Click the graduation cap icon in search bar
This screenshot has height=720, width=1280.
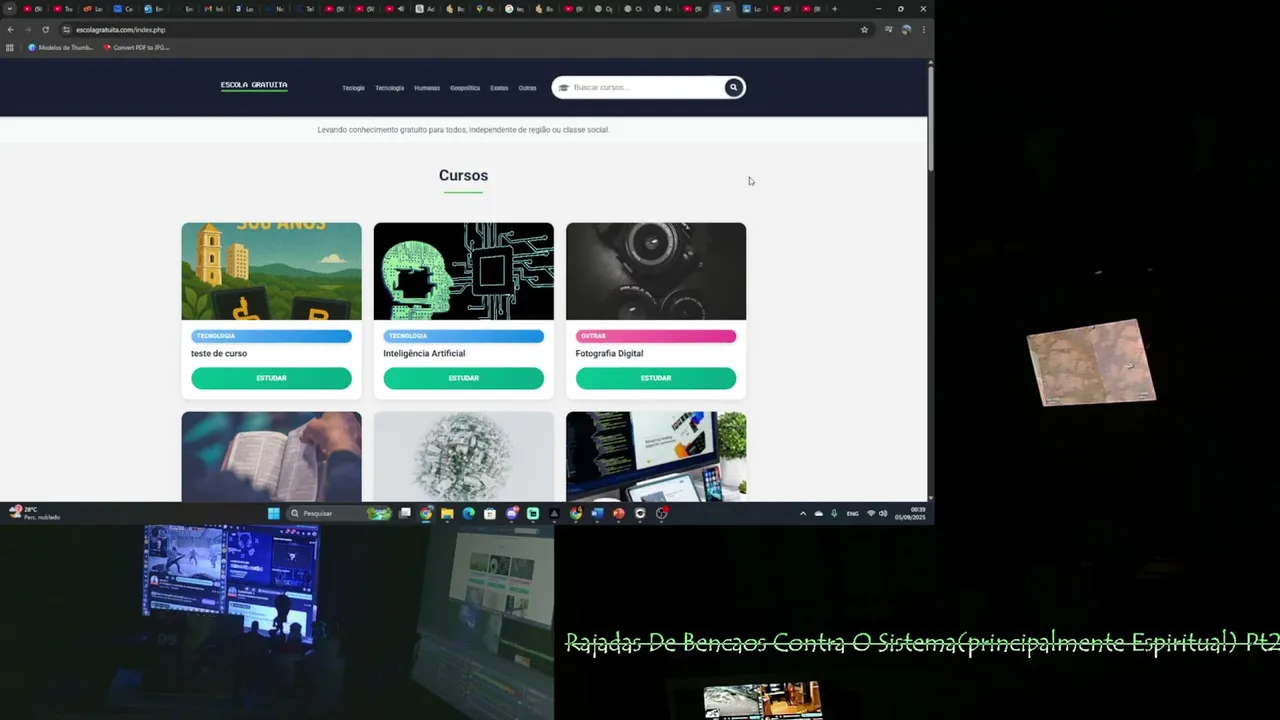[x=564, y=88]
